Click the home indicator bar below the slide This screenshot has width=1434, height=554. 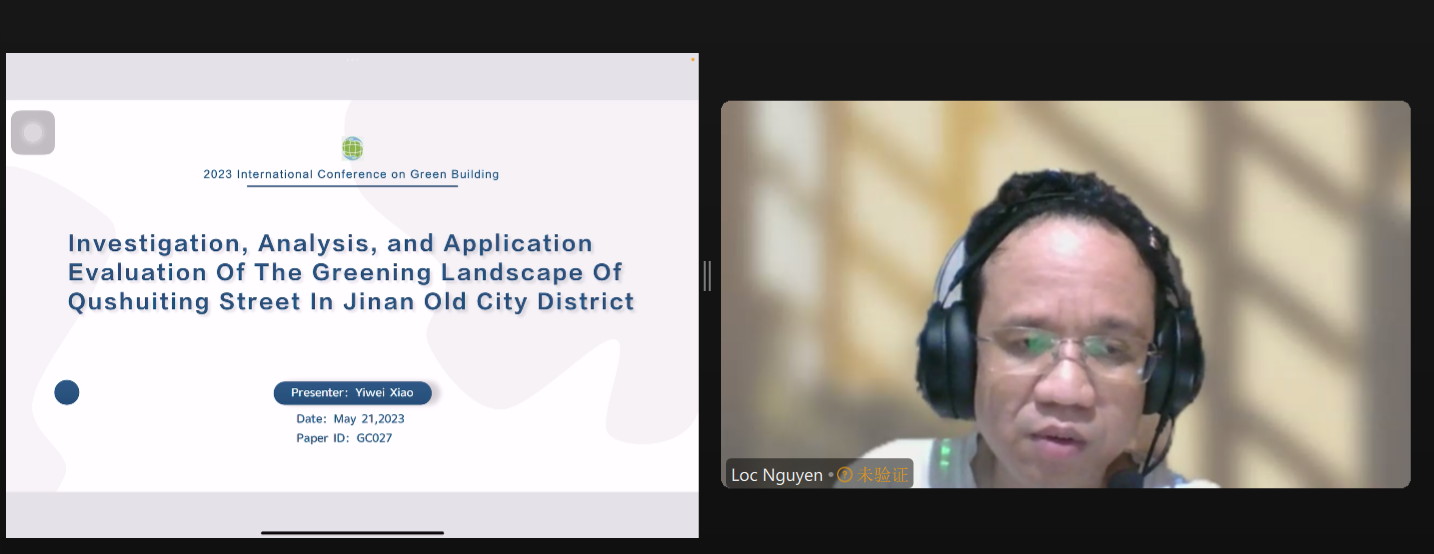tap(352, 532)
